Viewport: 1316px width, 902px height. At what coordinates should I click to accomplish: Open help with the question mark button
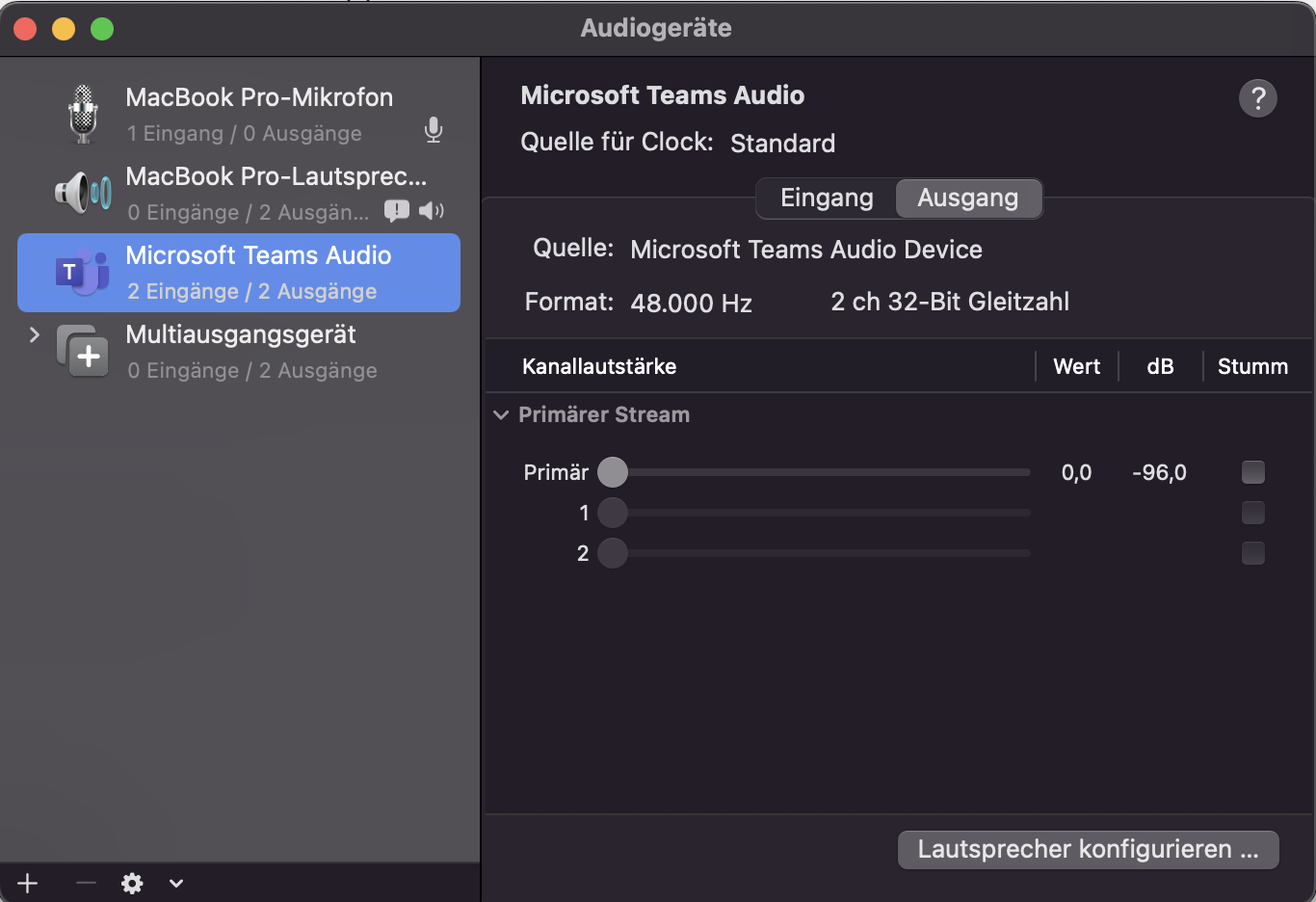[1257, 98]
